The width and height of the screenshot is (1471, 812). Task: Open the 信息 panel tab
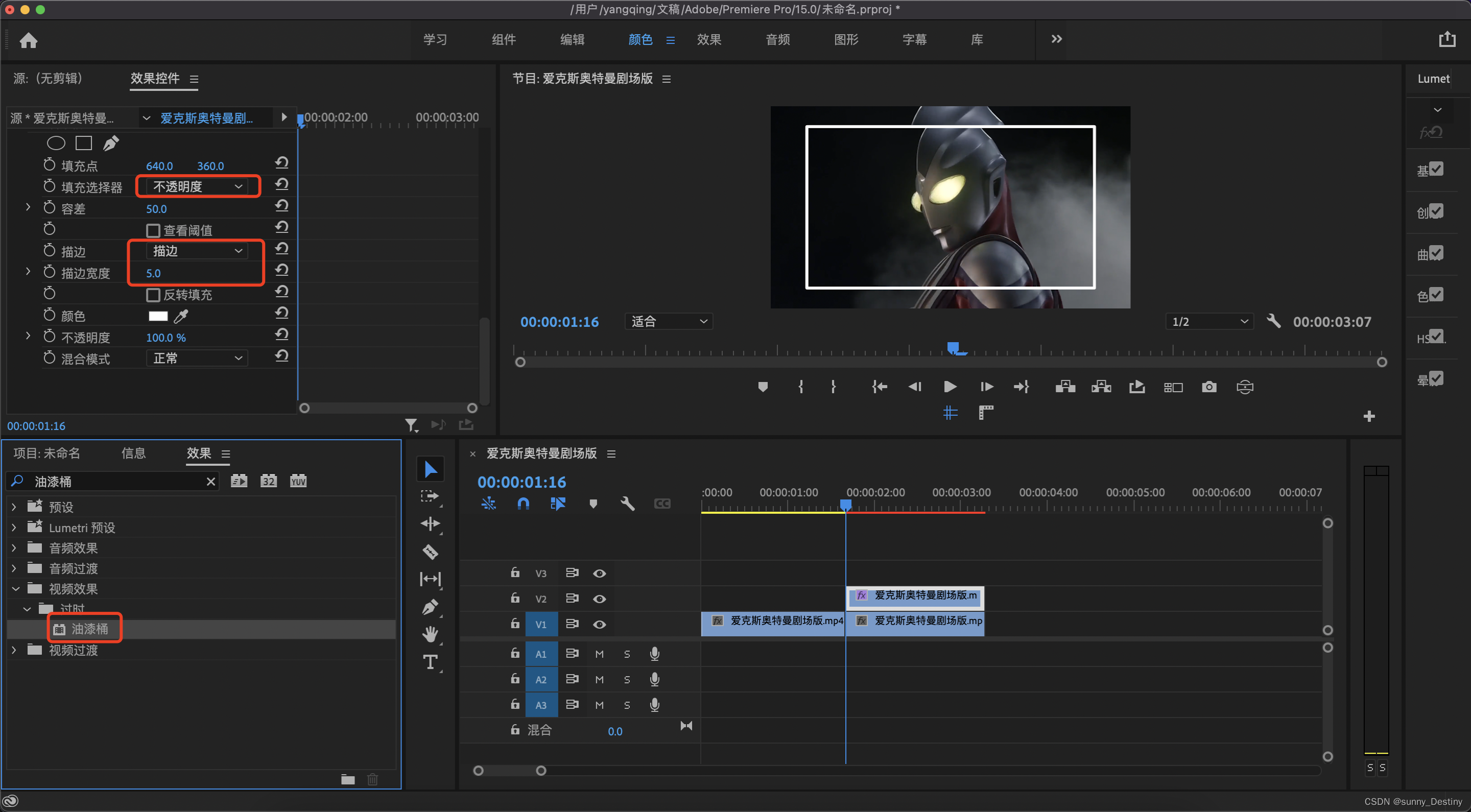coord(133,453)
